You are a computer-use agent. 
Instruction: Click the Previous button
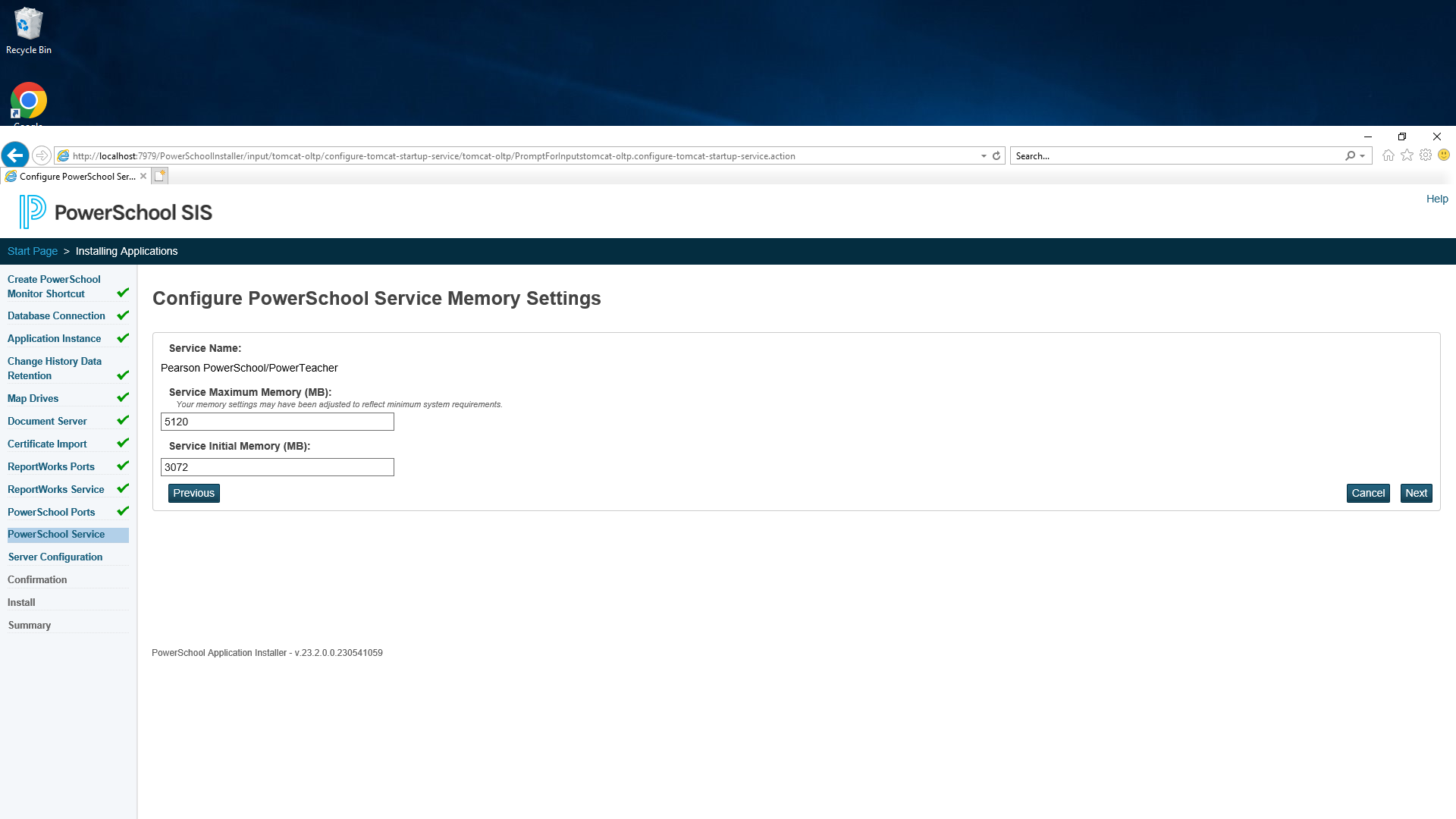(x=194, y=493)
